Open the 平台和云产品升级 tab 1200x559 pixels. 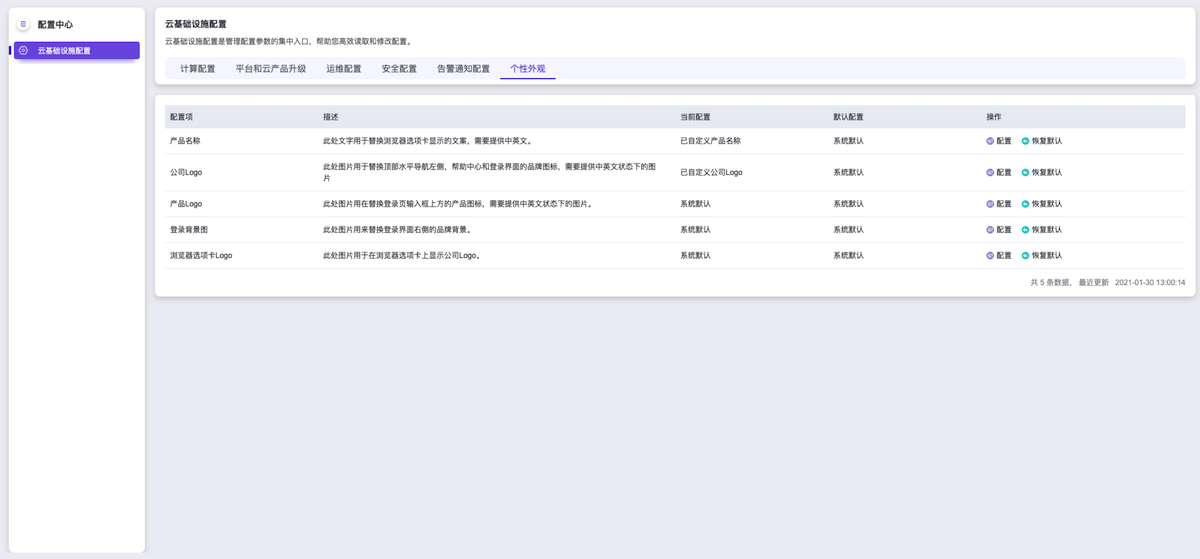(x=270, y=69)
